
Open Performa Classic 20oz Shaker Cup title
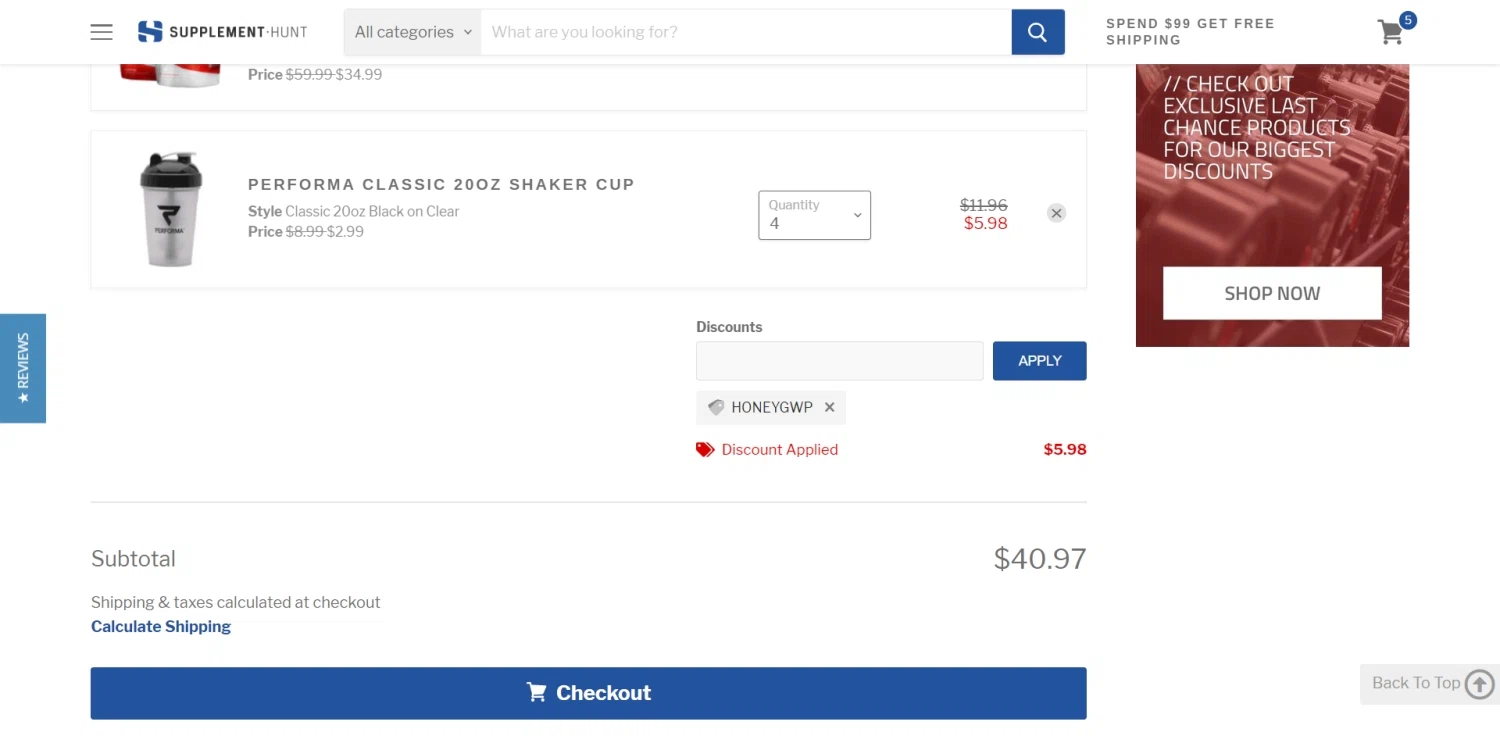click(x=441, y=184)
